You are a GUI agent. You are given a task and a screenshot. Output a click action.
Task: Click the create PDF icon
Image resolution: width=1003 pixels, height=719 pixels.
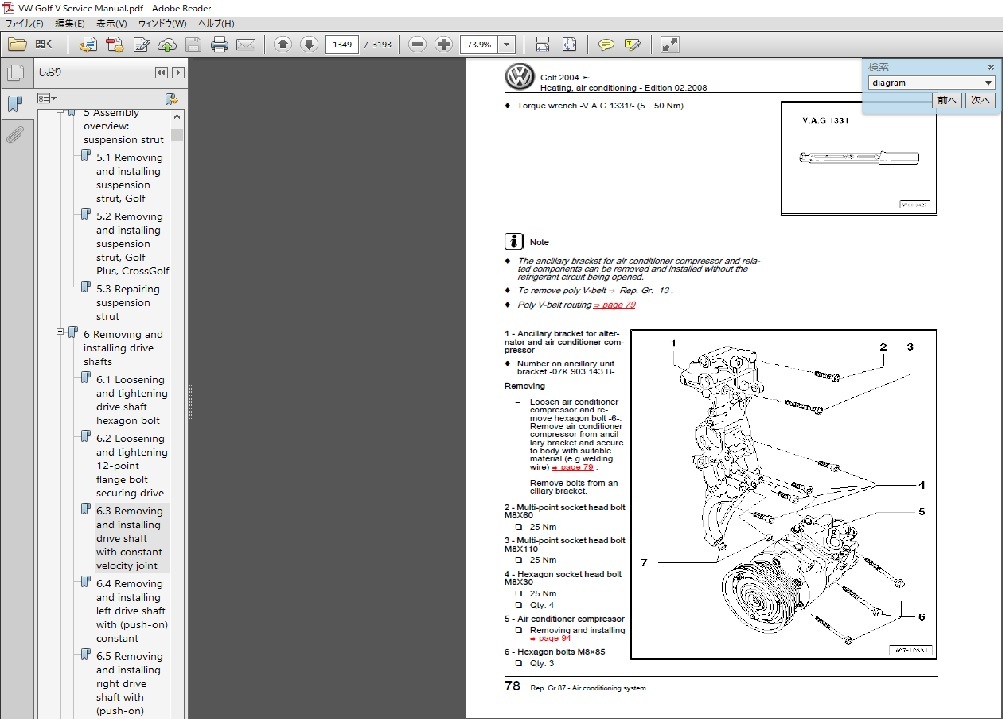click(x=115, y=44)
